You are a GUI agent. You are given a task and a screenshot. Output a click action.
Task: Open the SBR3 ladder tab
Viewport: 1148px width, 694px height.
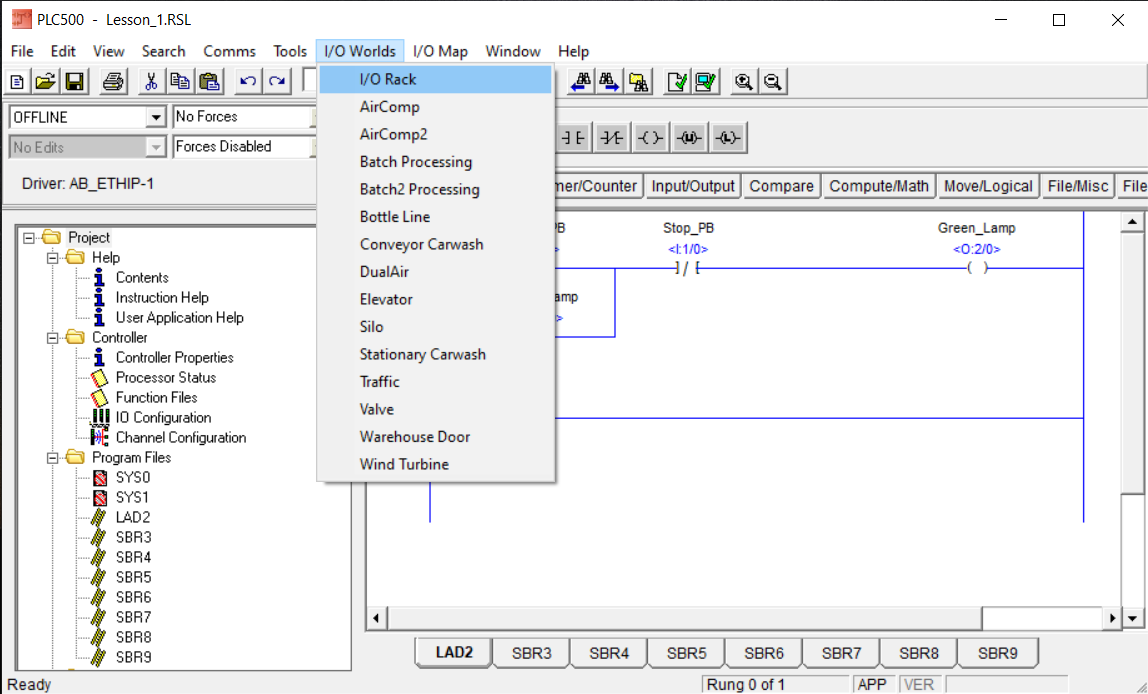(x=532, y=653)
